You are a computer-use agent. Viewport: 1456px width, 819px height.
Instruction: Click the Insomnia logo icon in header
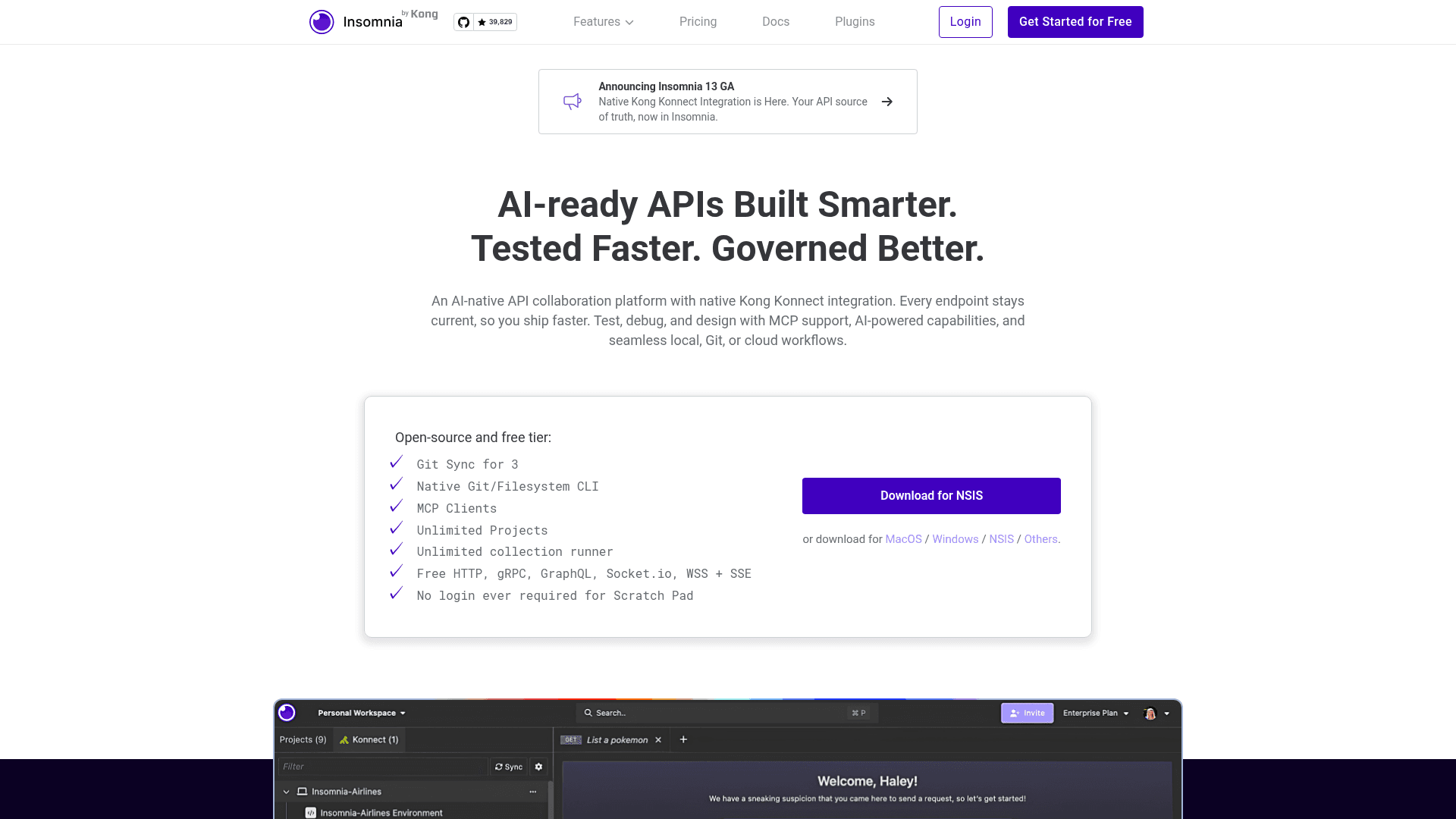322,22
